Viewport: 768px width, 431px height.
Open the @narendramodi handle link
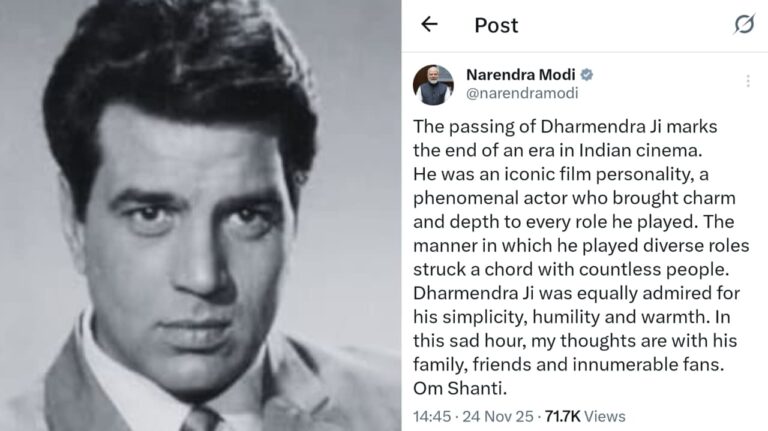(x=522, y=93)
